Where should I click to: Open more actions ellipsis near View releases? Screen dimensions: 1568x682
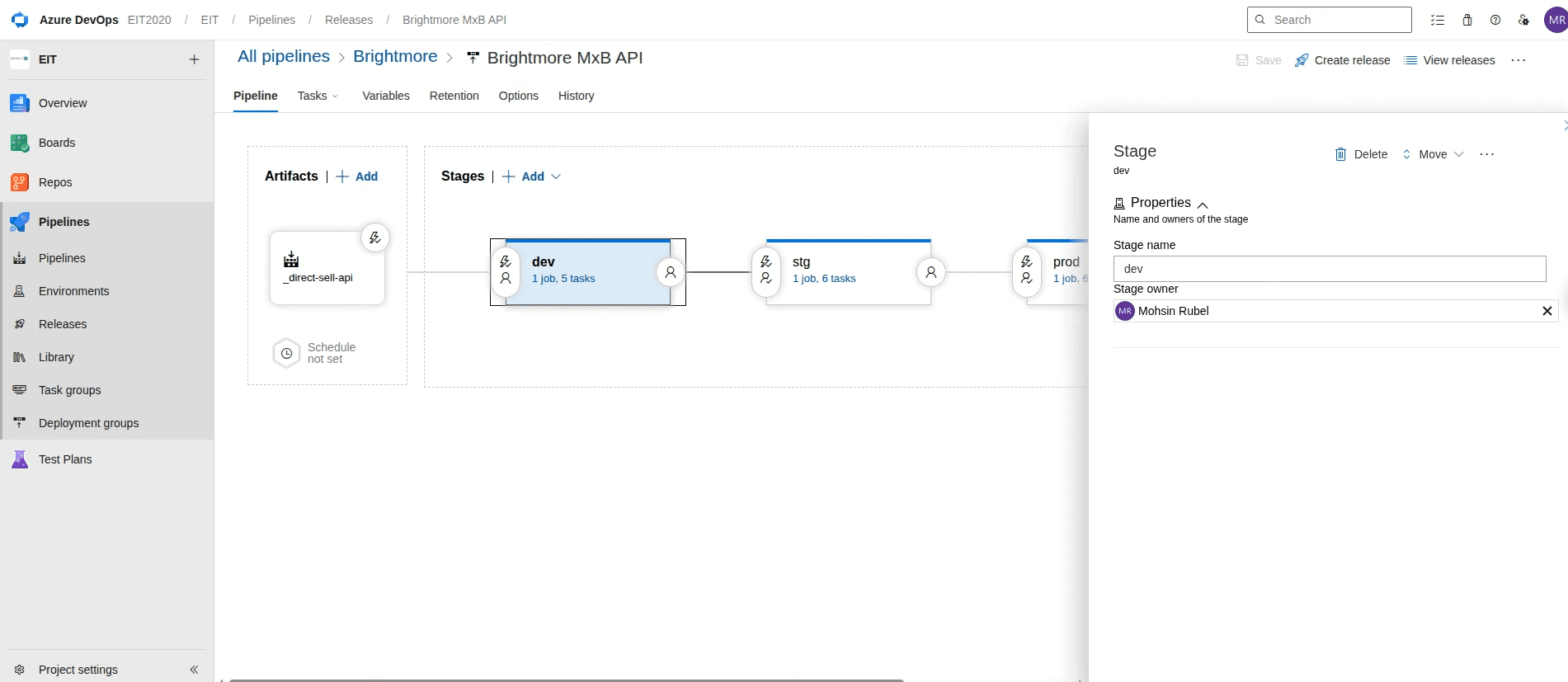[1519, 60]
